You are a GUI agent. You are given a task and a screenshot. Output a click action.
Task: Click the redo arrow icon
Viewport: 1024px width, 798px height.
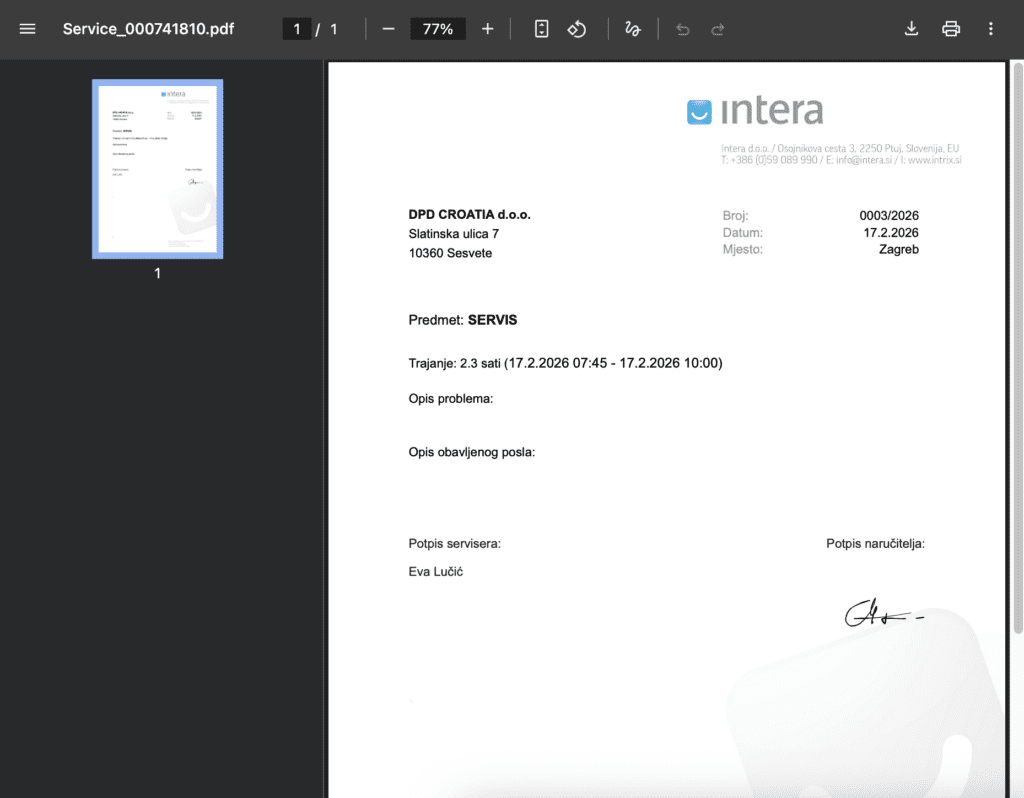point(718,29)
